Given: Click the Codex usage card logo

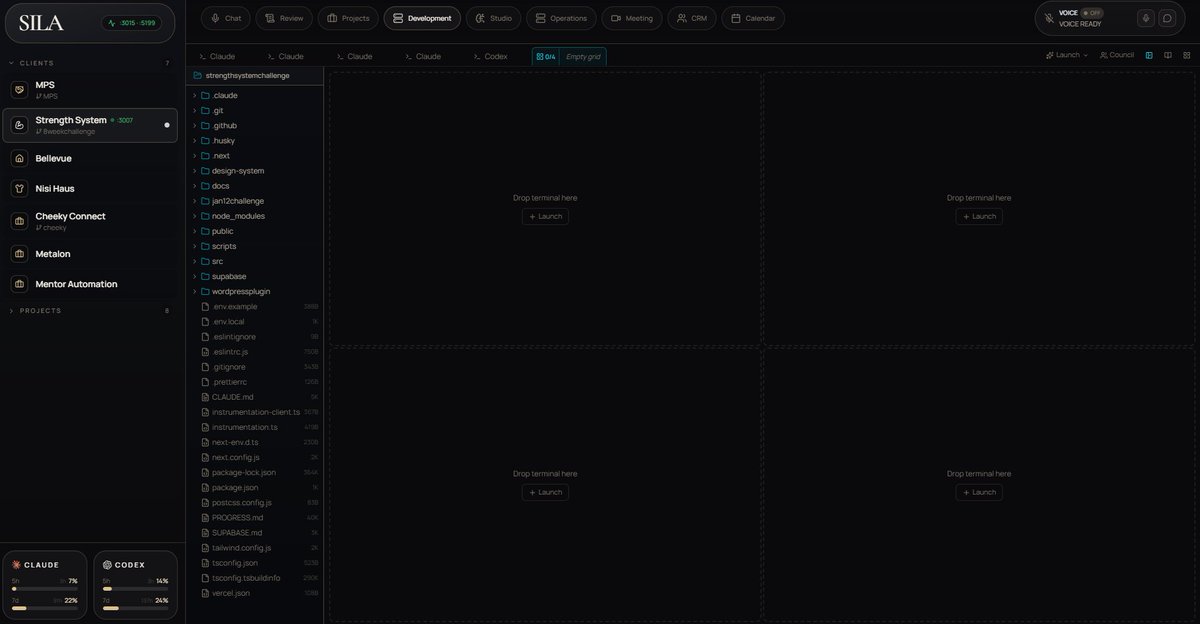Looking at the screenshot, I should (107, 565).
